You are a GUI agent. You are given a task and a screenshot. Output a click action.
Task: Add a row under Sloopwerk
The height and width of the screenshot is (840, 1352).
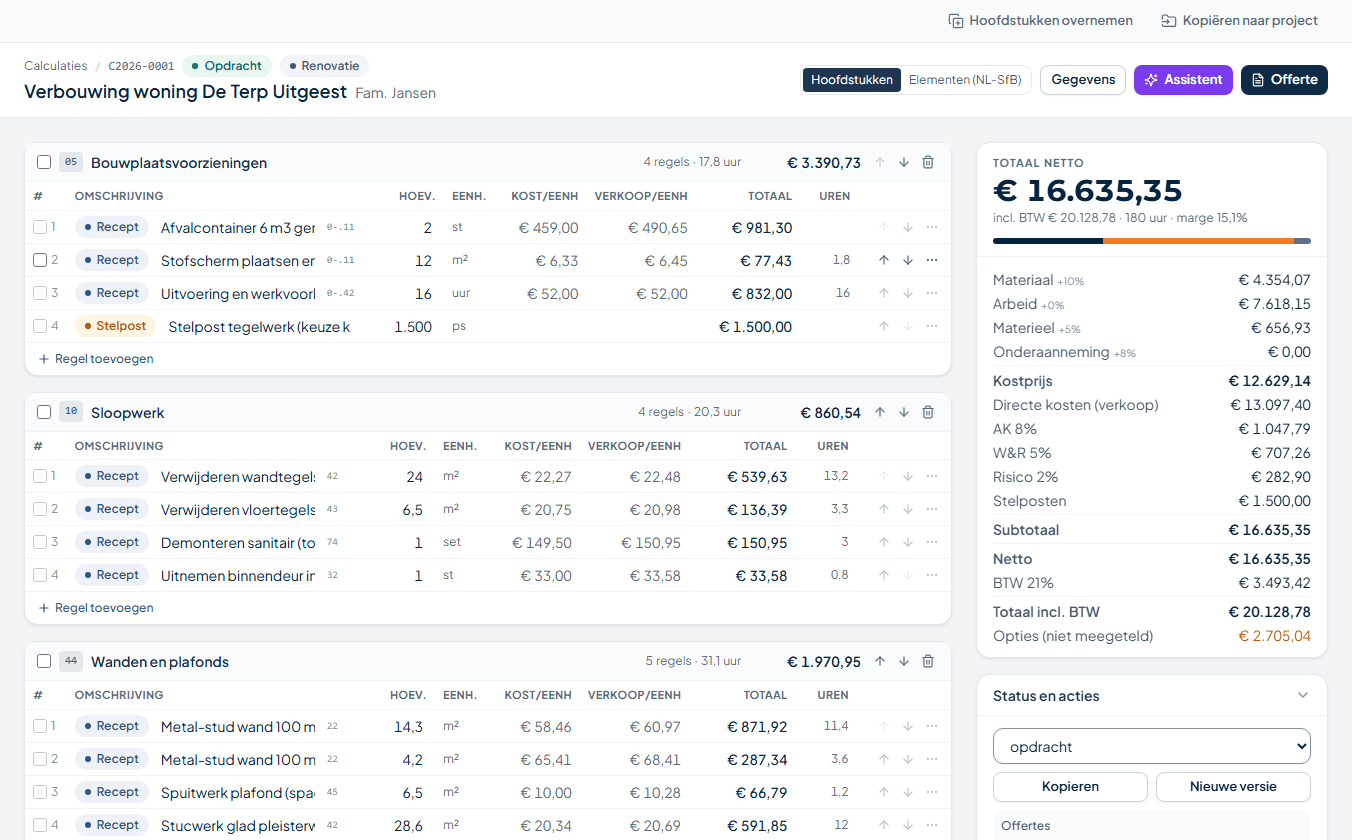(96, 607)
